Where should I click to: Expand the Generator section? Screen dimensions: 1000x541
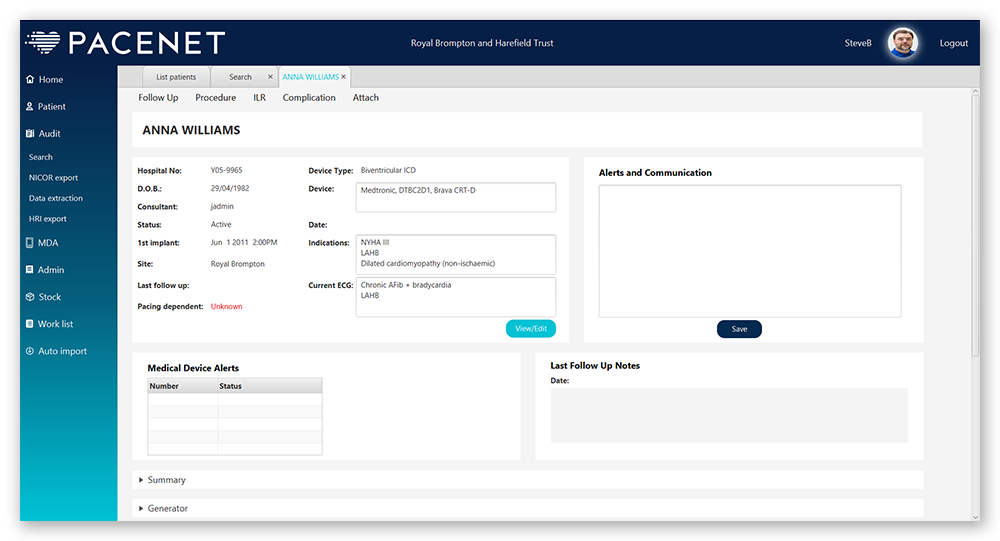141,509
